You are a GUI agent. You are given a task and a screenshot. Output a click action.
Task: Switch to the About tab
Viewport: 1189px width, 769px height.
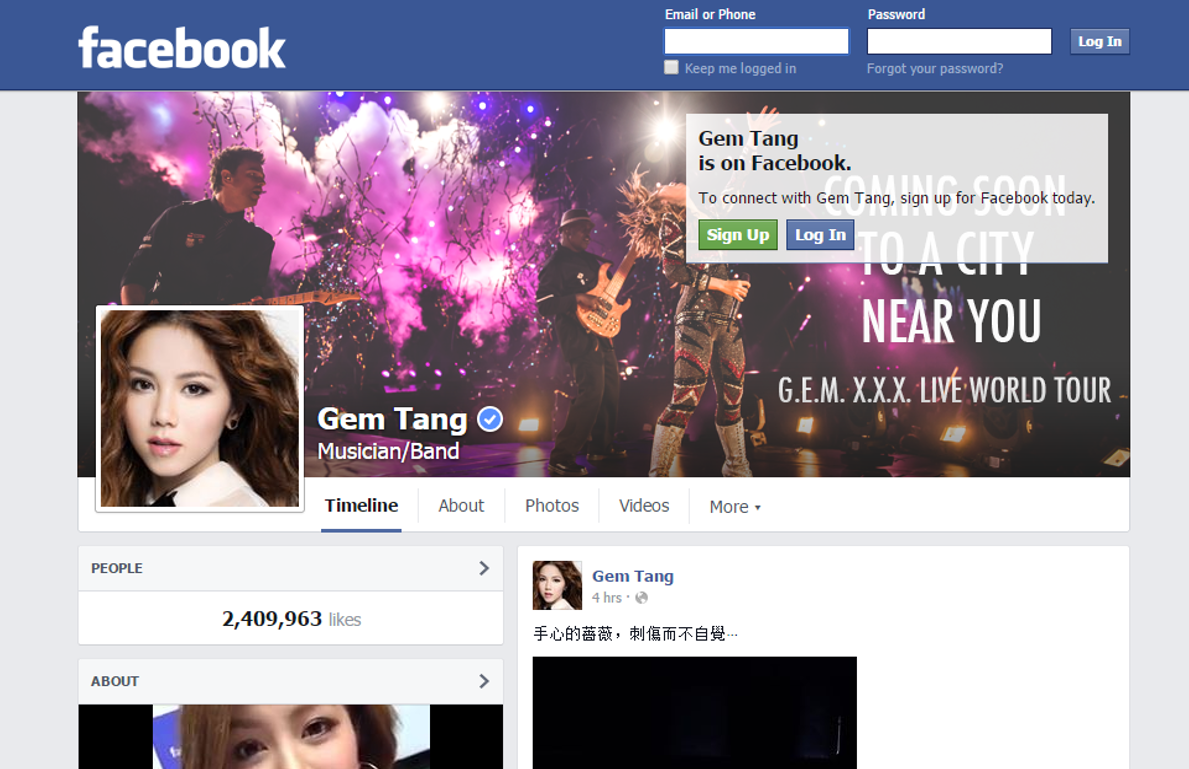460,505
